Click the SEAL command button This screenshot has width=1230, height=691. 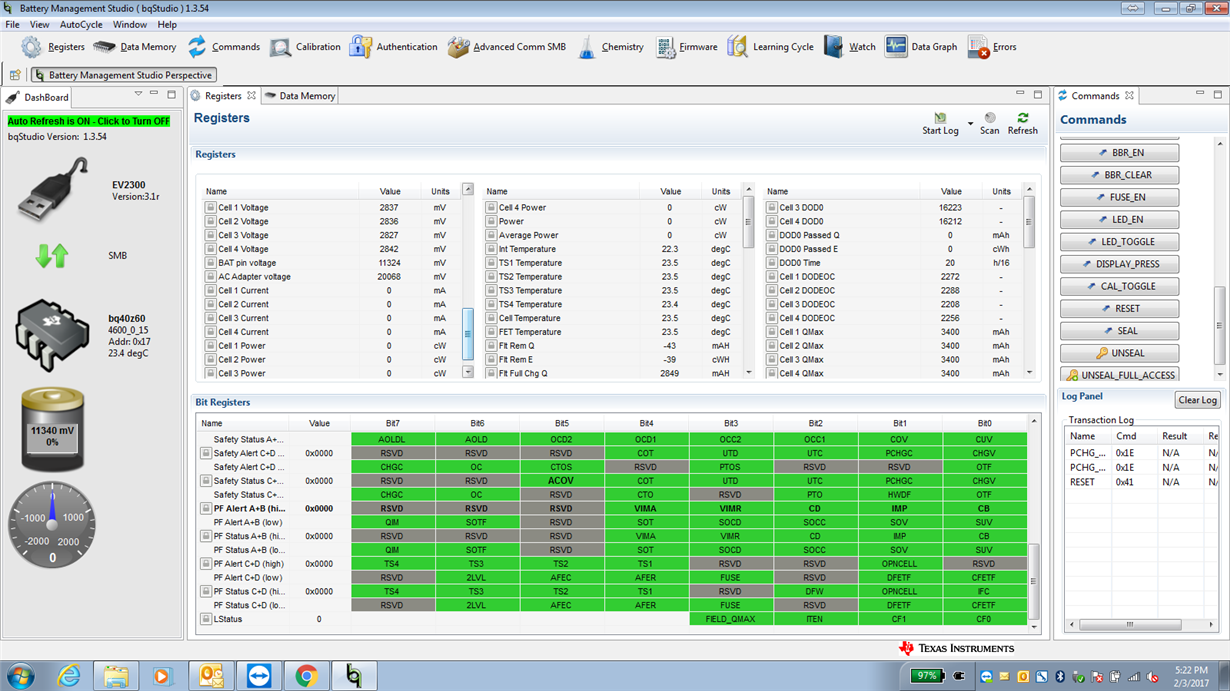pos(1119,331)
